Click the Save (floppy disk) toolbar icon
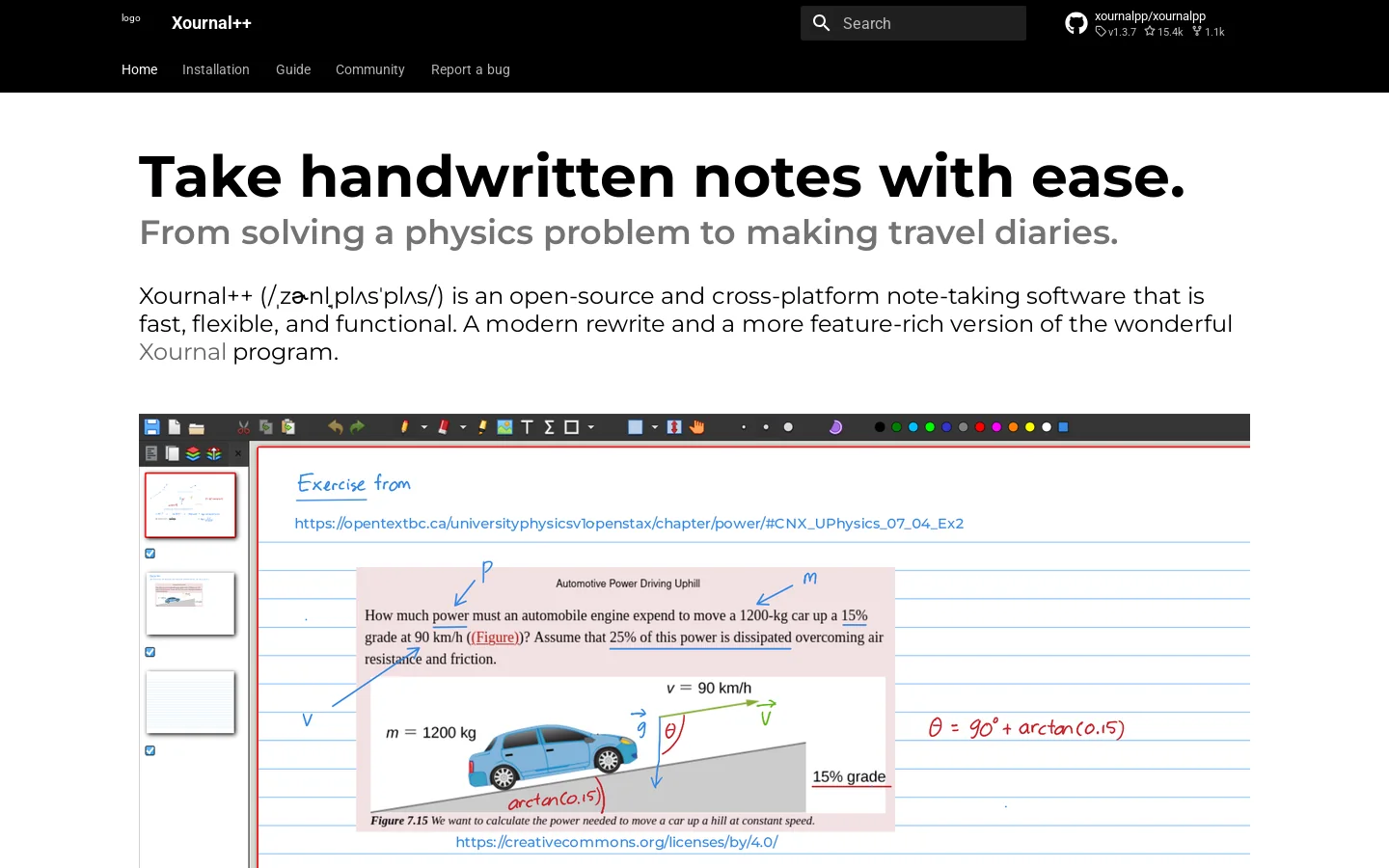 [151, 427]
